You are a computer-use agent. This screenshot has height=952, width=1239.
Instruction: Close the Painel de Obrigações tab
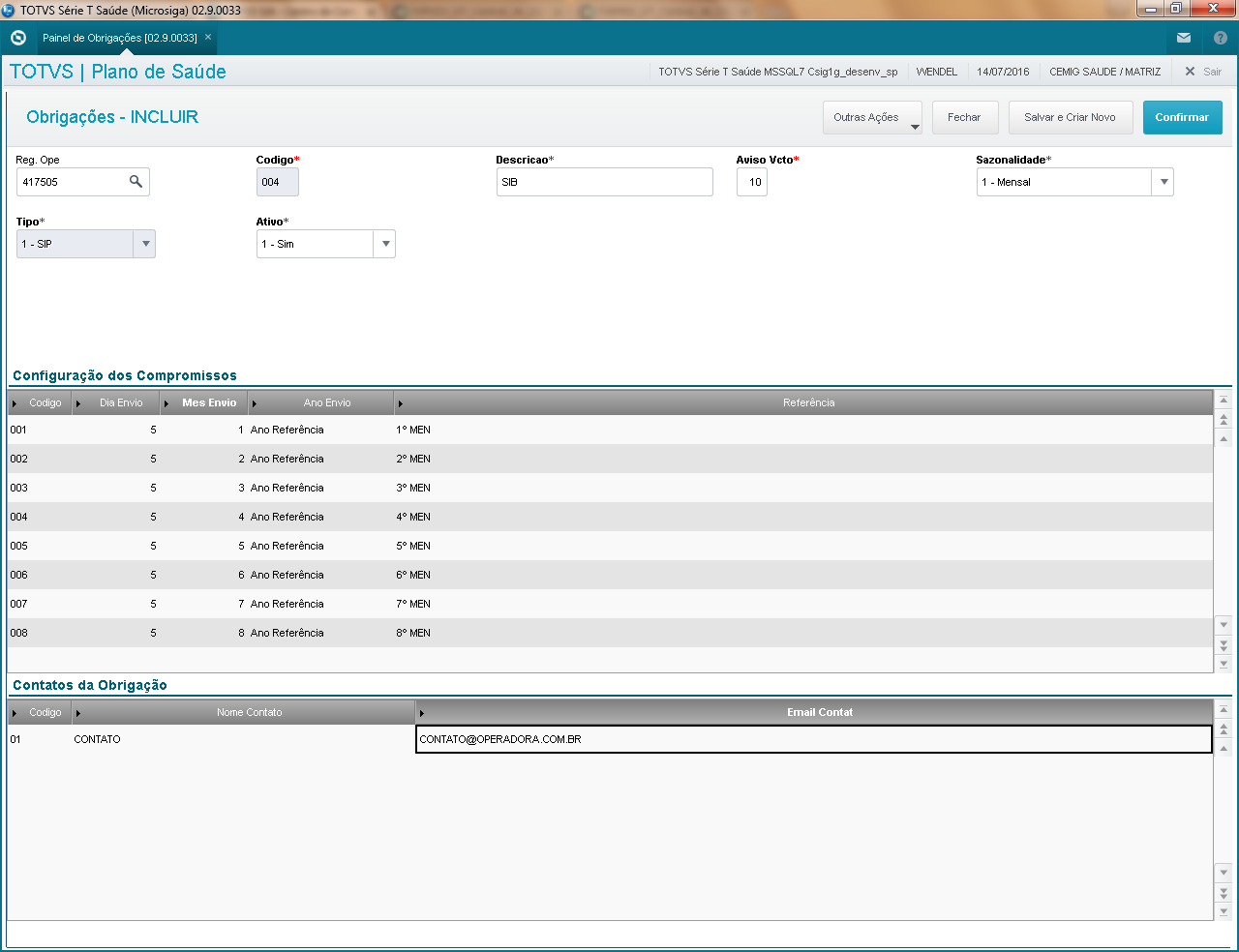pyautogui.click(x=208, y=37)
